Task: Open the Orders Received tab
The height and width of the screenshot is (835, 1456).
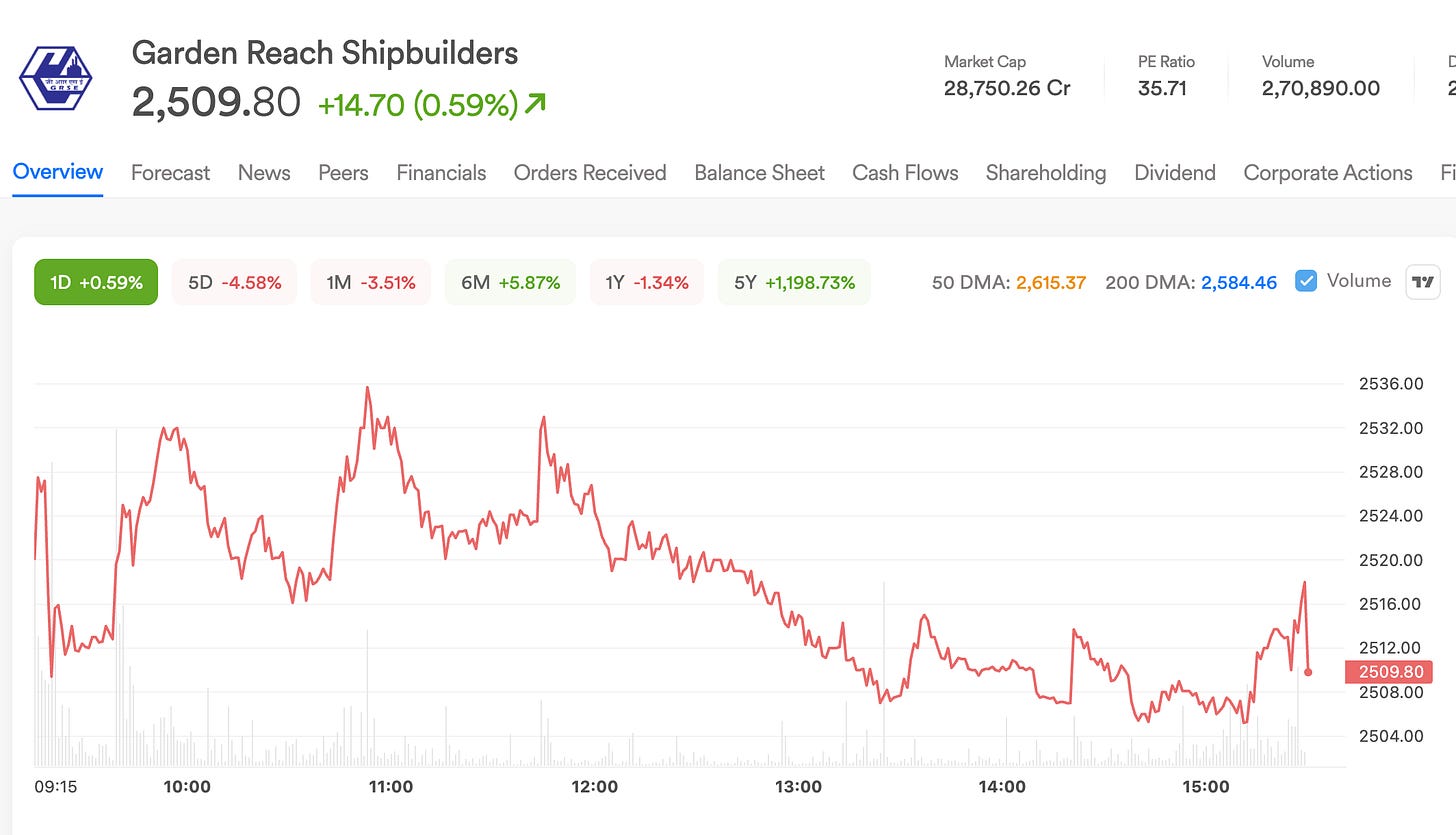Action: click(x=590, y=173)
